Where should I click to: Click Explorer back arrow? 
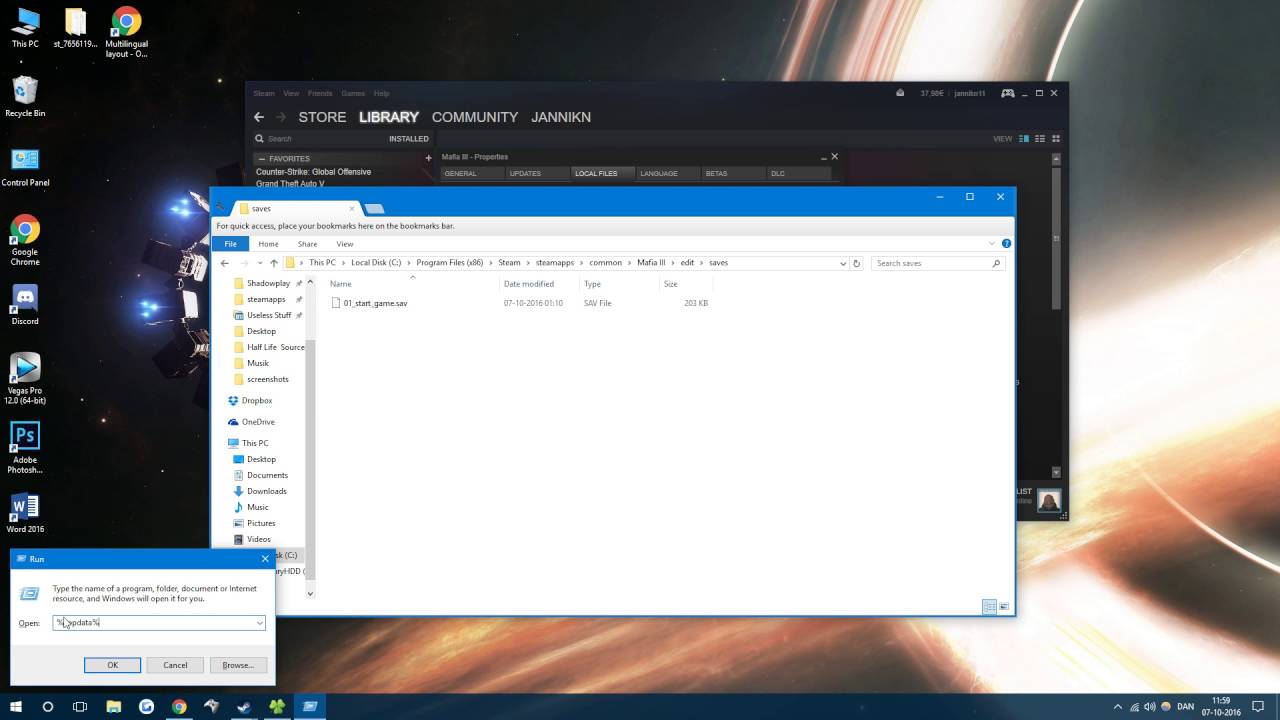[x=225, y=263]
